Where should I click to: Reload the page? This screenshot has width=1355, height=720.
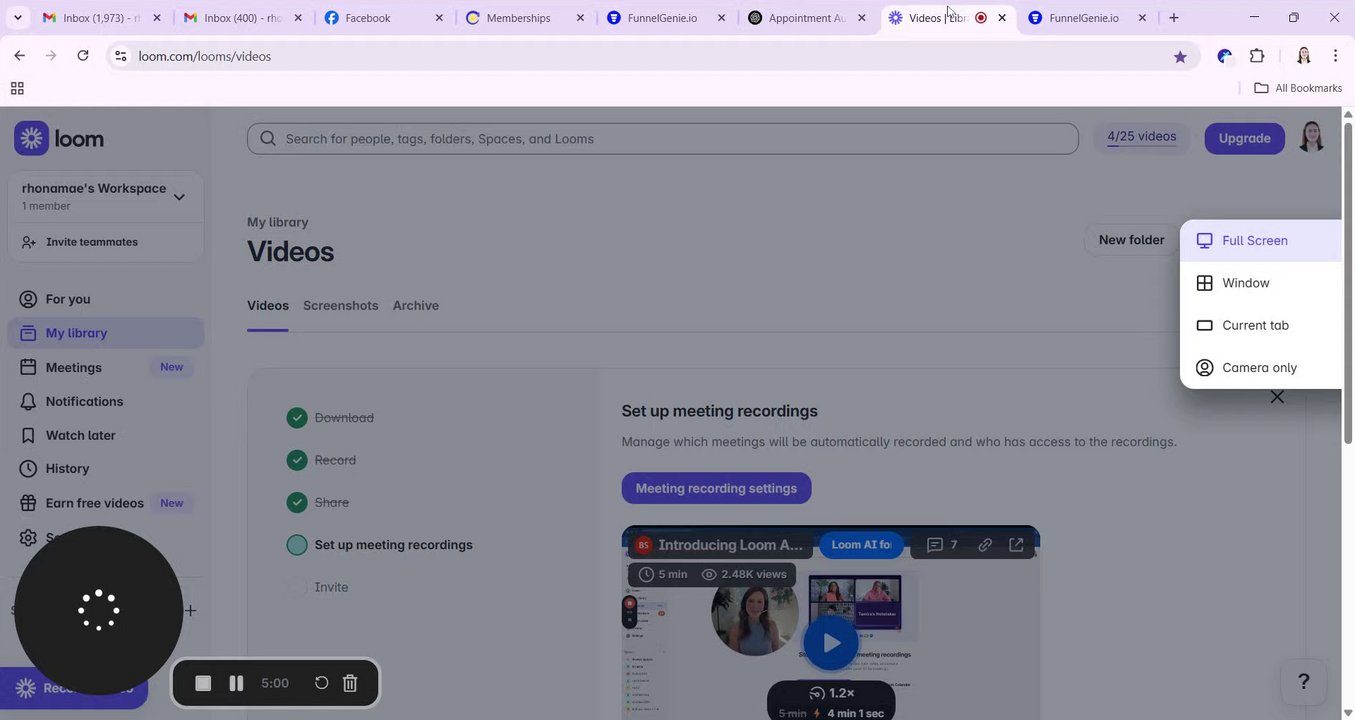tap(83, 56)
